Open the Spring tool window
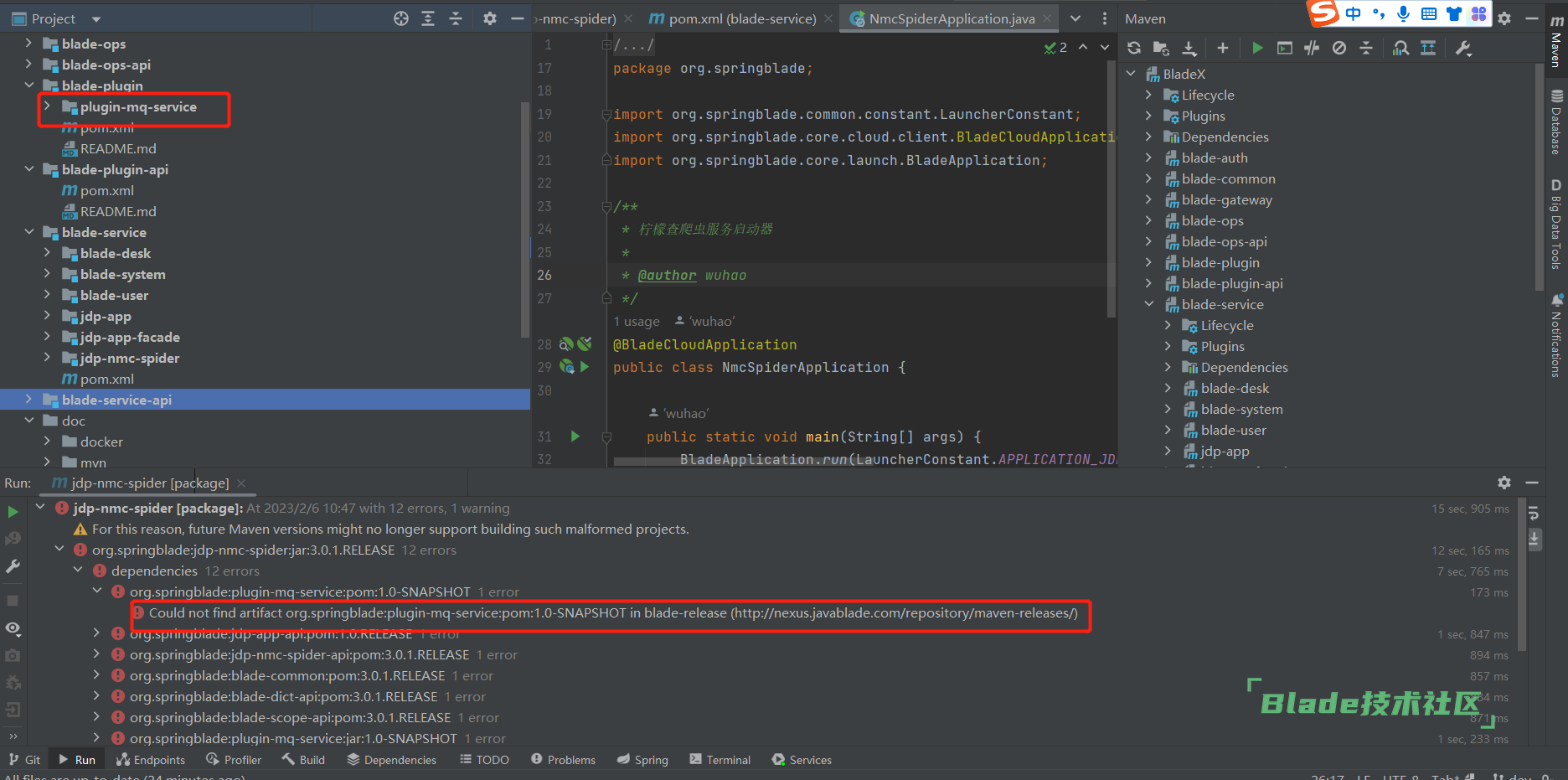Viewport: 1568px width, 780px height. pos(642,760)
